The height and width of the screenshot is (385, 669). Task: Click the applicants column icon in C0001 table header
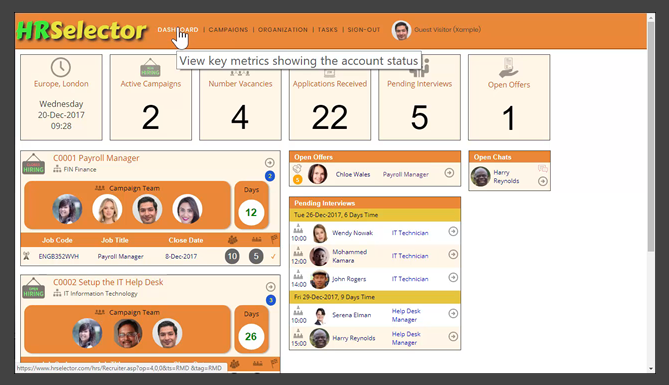(233, 240)
